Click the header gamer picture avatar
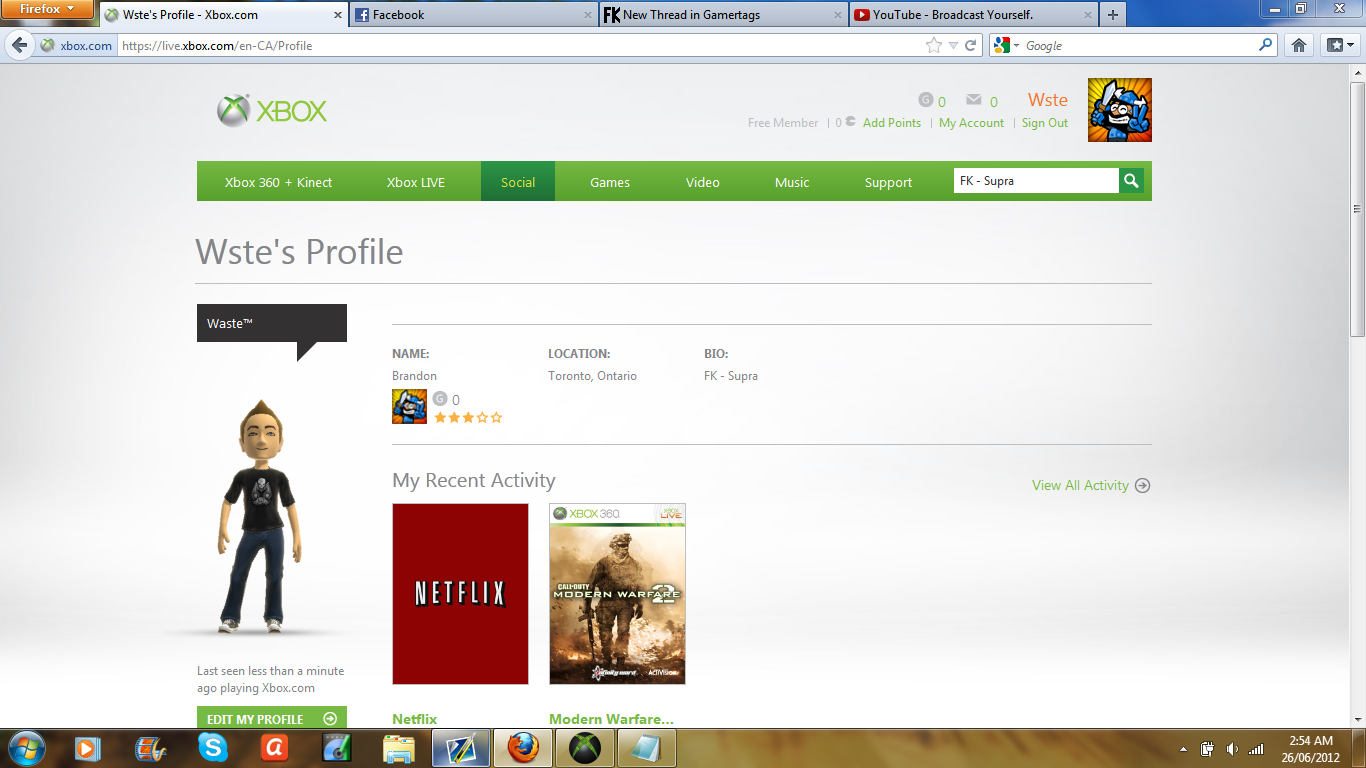 coord(1120,110)
